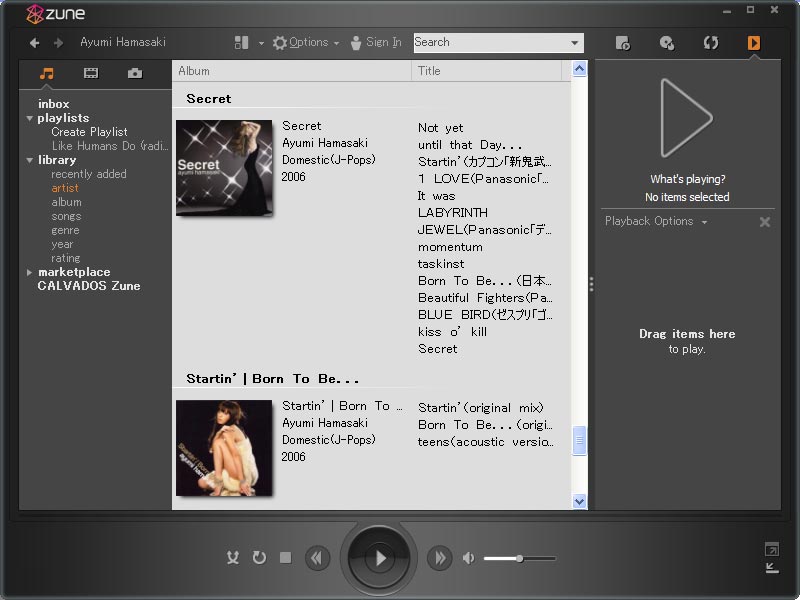Click the Sign In person icon

(356, 43)
